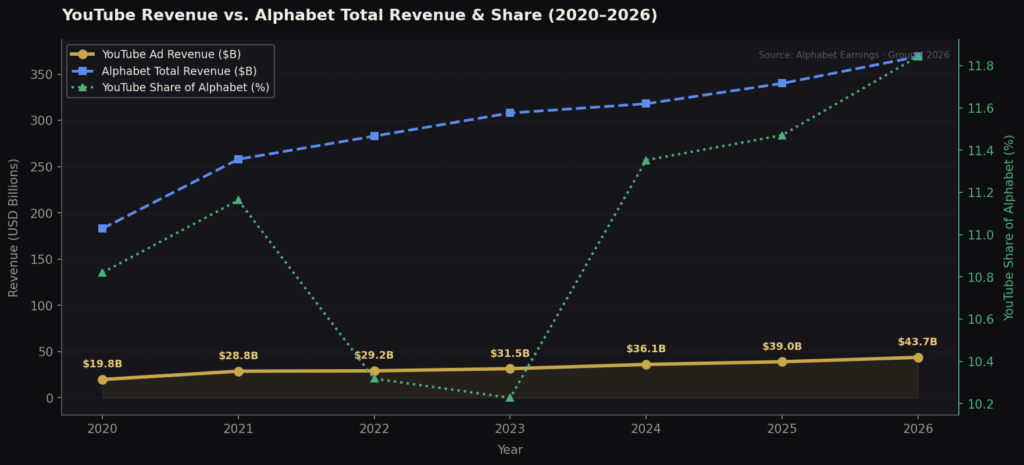This screenshot has height=465, width=1024.
Task: Click the 2025 x-axis tick label
Action: 782,429
